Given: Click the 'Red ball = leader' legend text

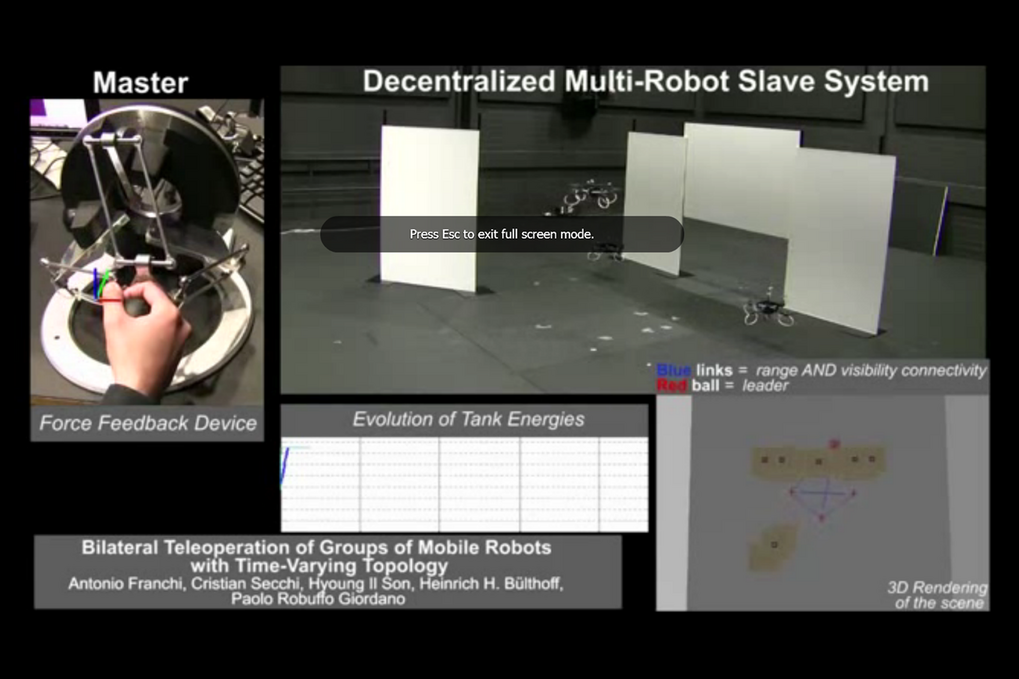Looking at the screenshot, I should click(722, 385).
